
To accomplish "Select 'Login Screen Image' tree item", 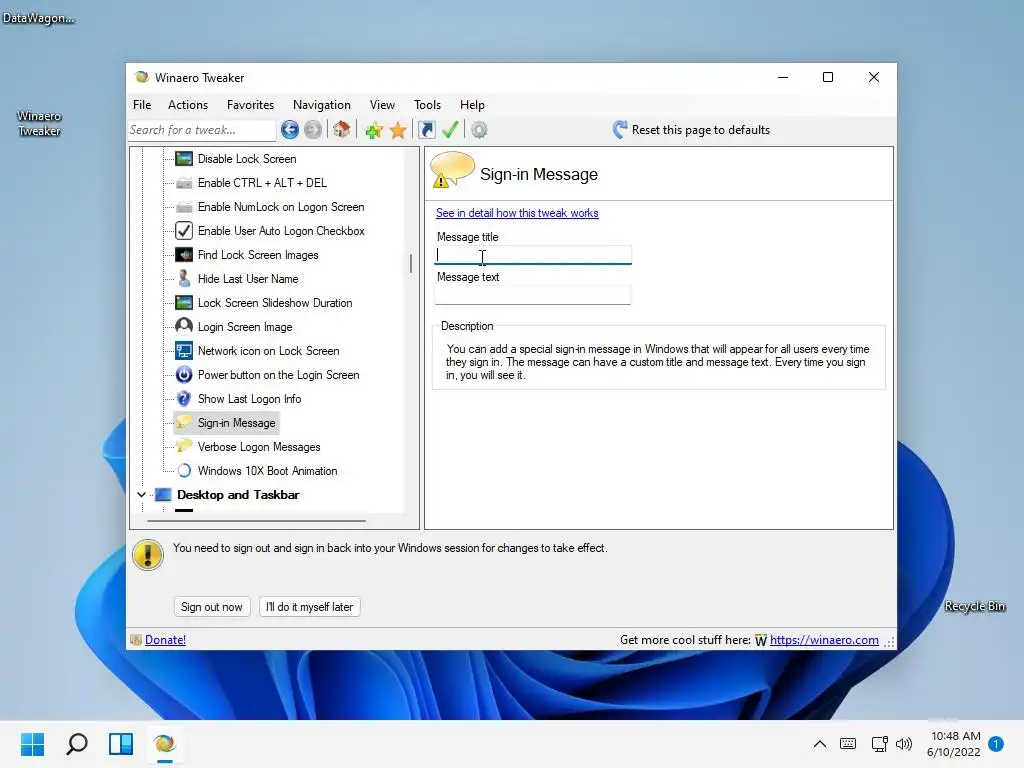I will (245, 327).
